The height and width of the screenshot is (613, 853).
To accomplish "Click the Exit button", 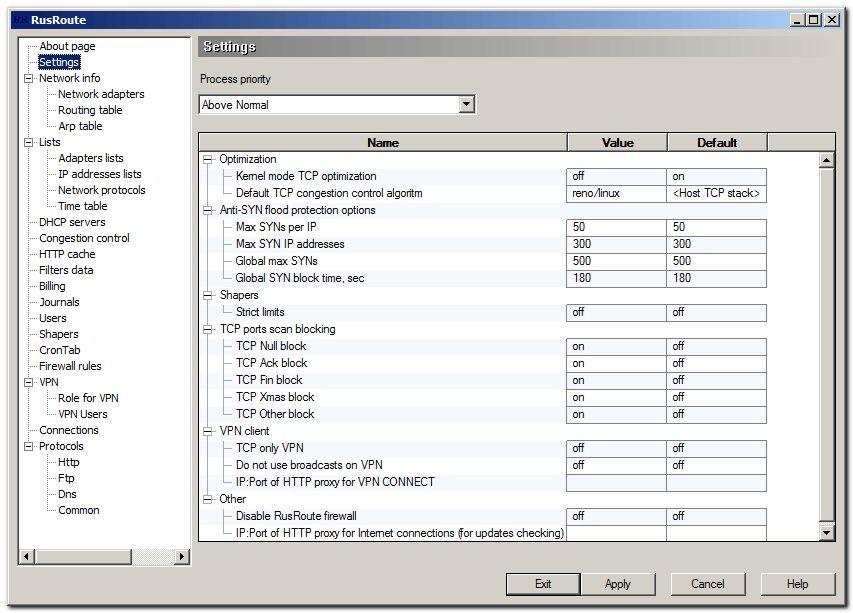I will pos(543,584).
